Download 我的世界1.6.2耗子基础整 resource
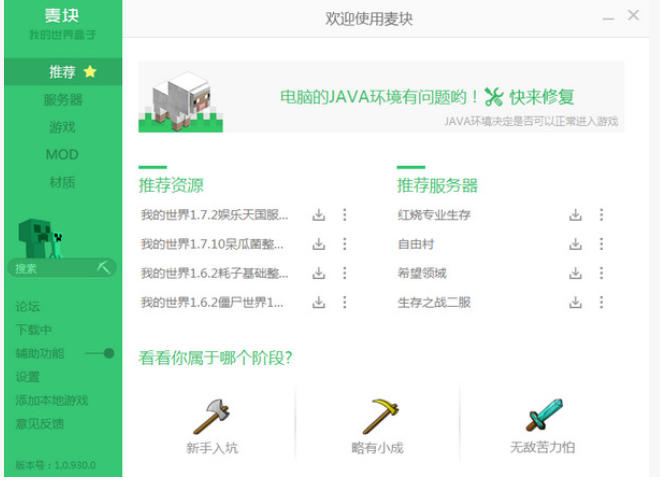Screen dimensions: 660x489 [319, 273]
